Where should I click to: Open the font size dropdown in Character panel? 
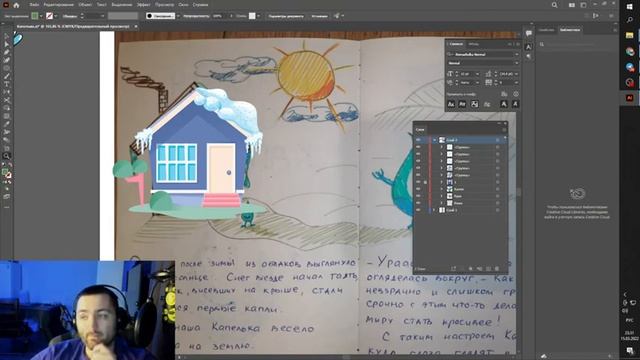pyautogui.click(x=477, y=74)
